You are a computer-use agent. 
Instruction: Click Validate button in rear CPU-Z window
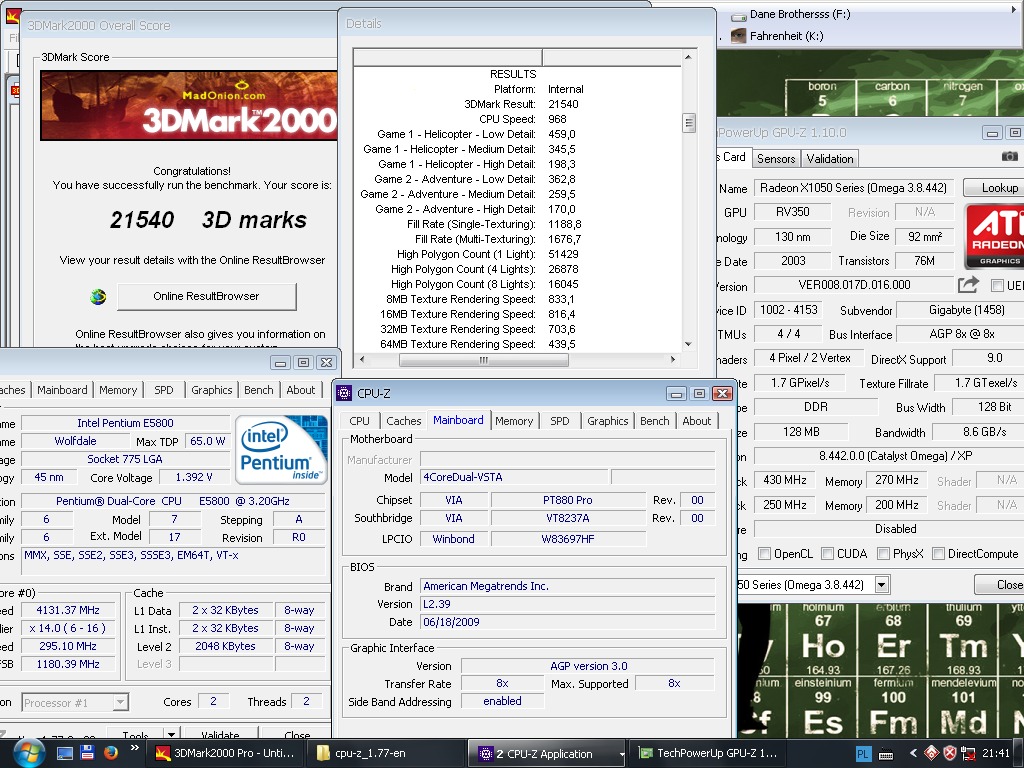tap(219, 734)
